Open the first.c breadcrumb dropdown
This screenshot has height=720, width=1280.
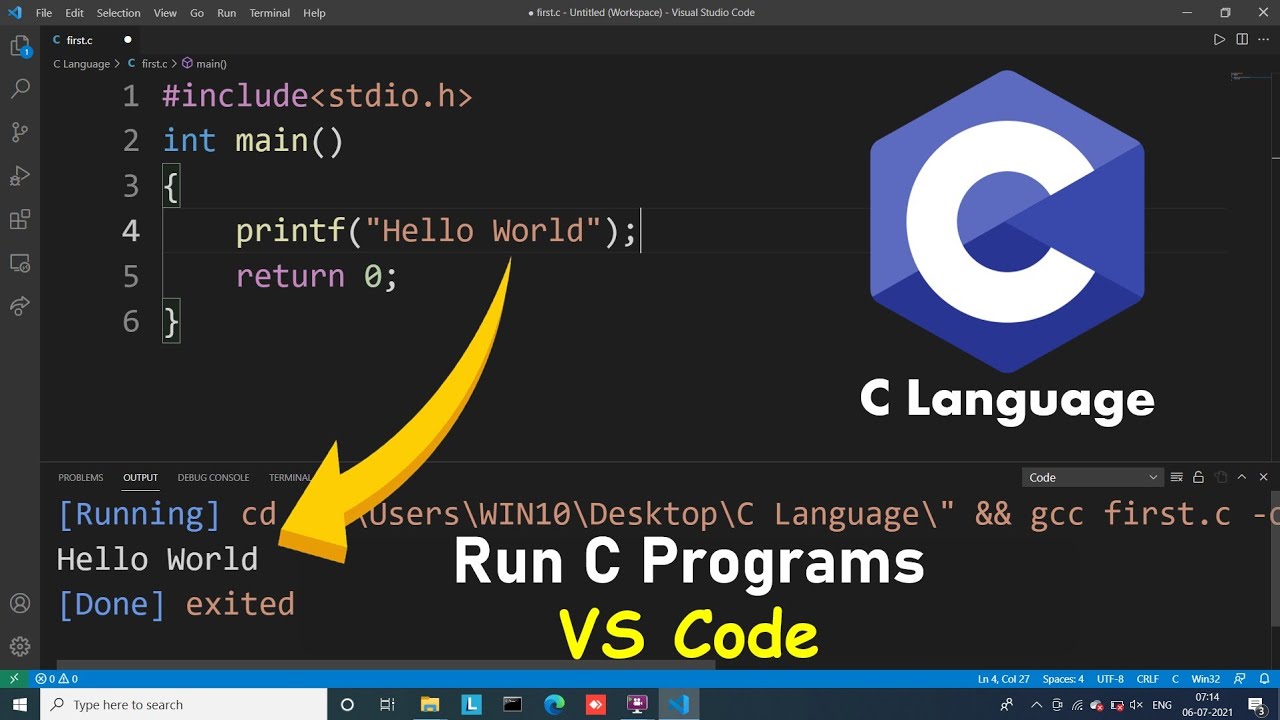click(146, 64)
